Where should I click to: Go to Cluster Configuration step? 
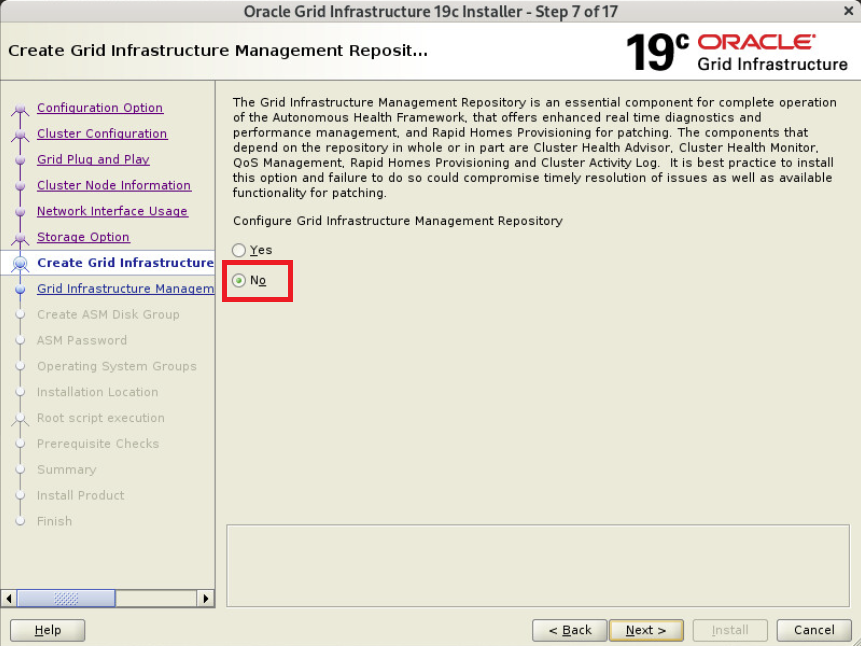102,133
